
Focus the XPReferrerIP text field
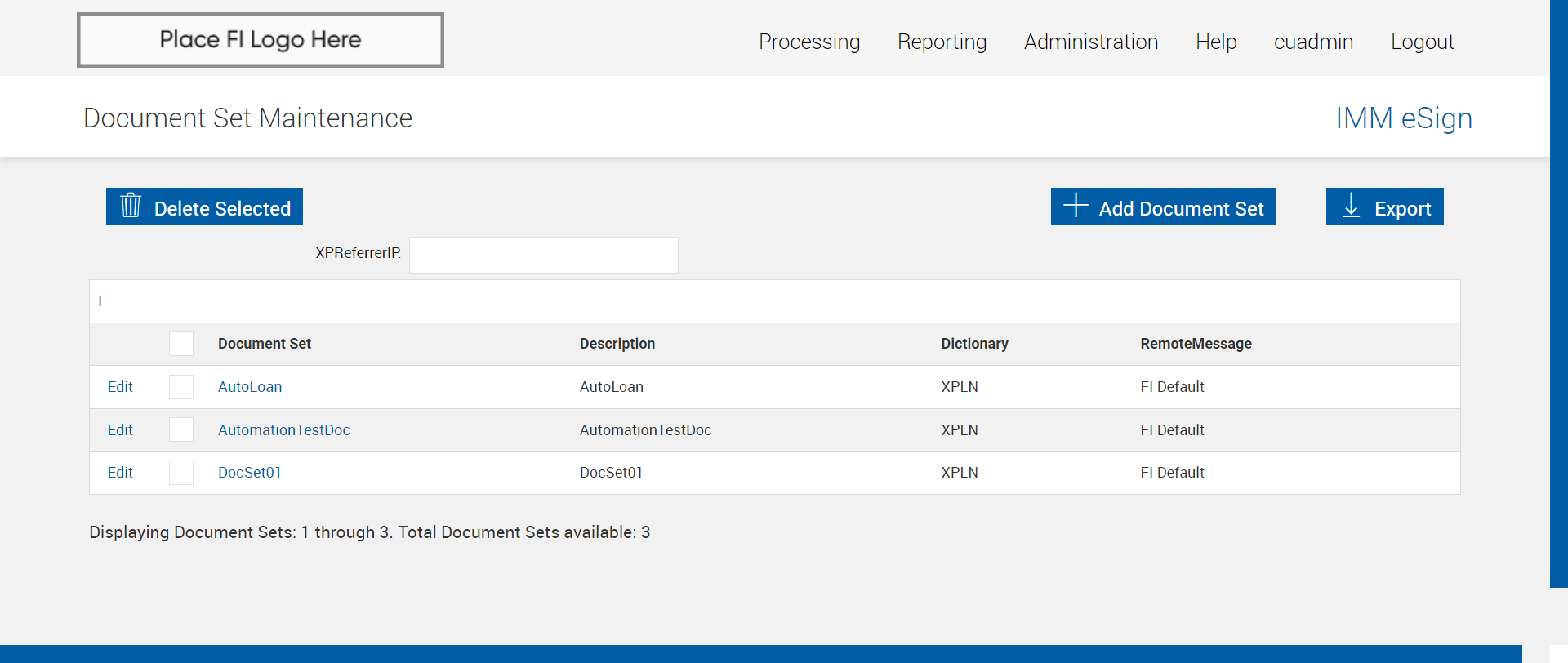[543, 255]
